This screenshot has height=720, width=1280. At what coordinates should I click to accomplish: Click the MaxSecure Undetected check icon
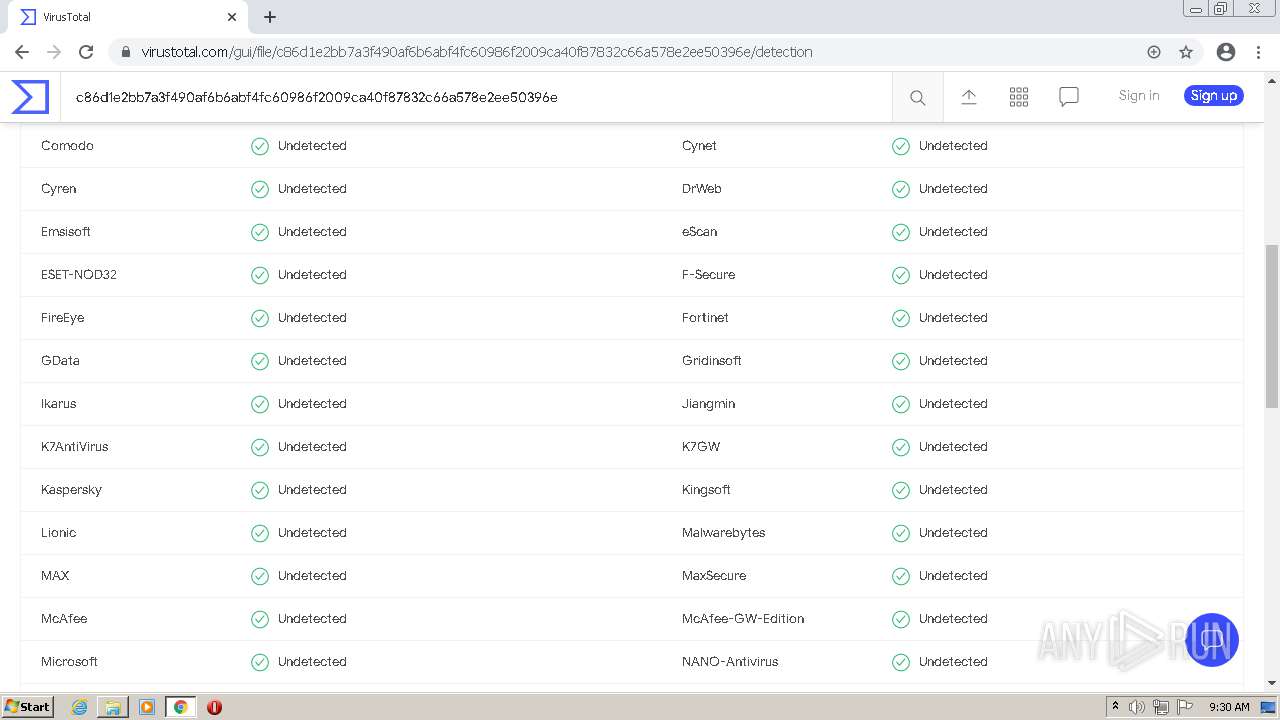pos(901,576)
